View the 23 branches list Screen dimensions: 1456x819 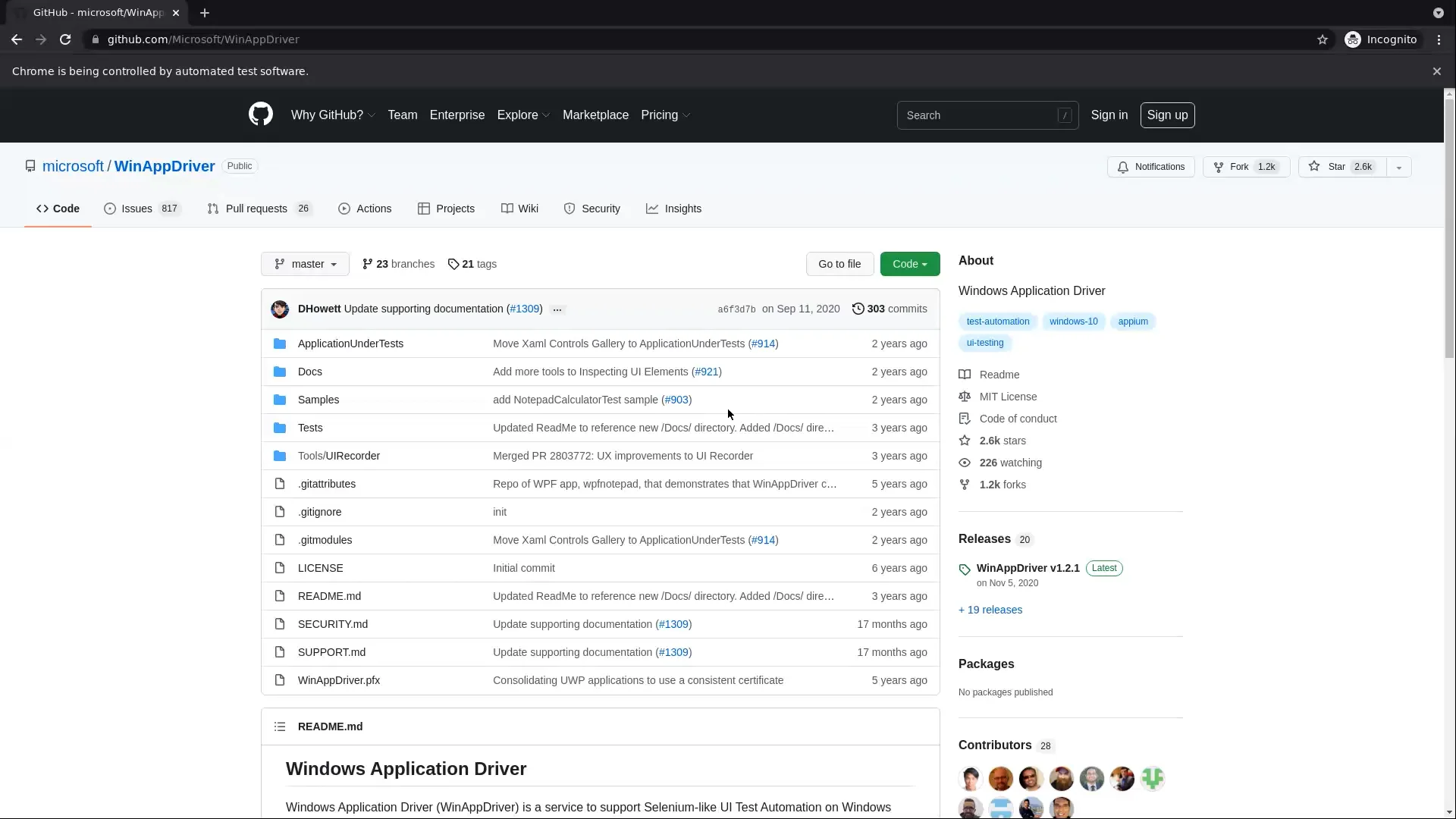[x=398, y=264]
